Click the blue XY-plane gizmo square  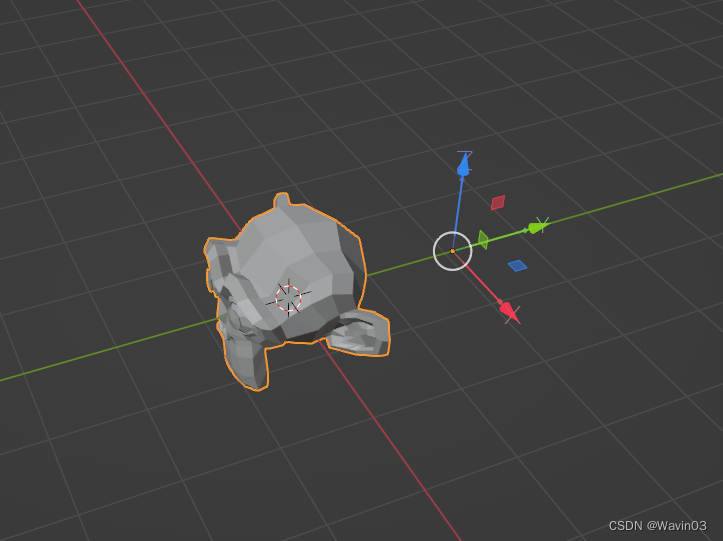(517, 266)
